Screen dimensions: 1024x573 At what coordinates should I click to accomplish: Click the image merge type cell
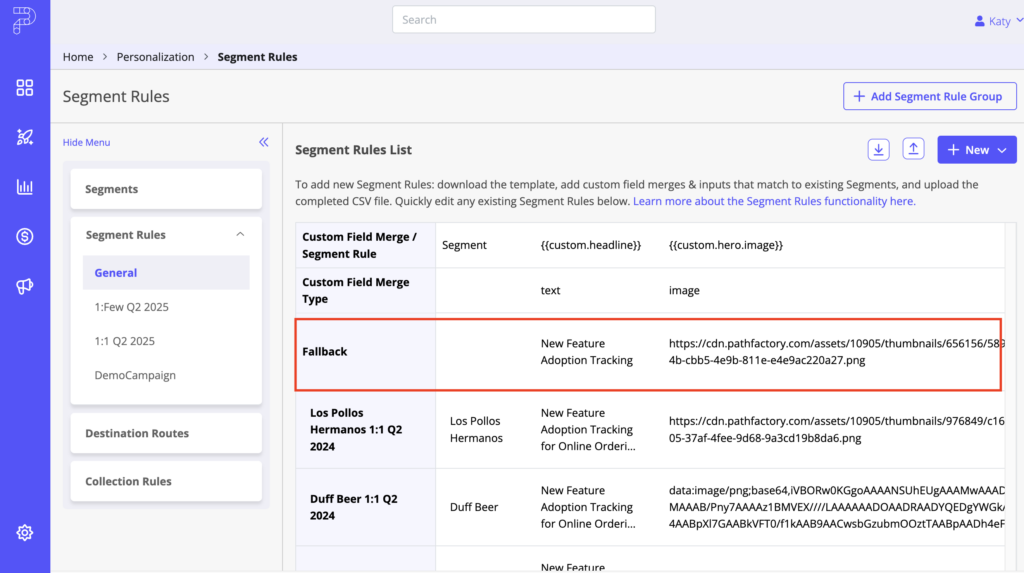click(684, 290)
